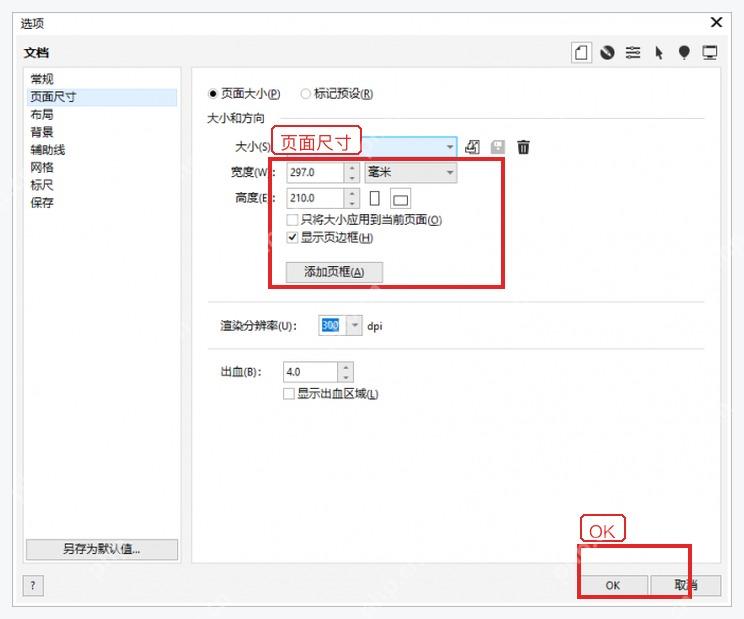The height and width of the screenshot is (619, 744).
Task: Open the Document options icon
Action: pyautogui.click(x=581, y=52)
